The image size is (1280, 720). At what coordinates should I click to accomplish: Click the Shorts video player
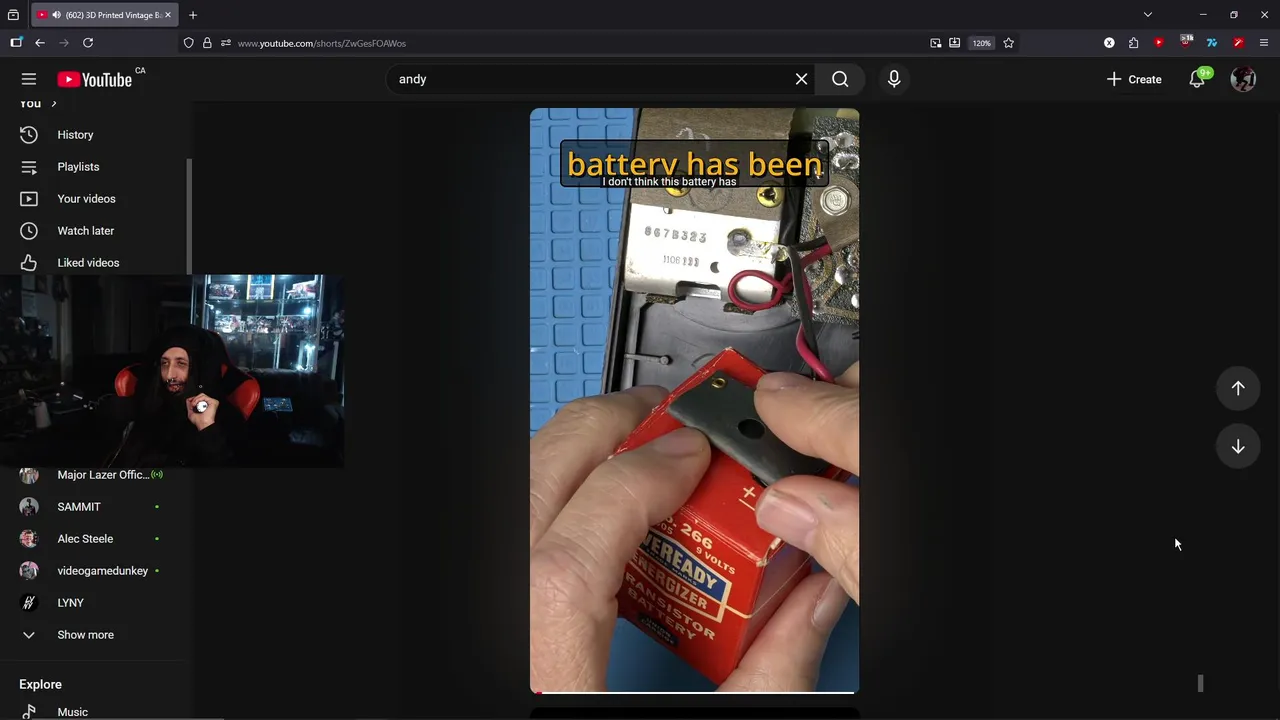pos(694,400)
